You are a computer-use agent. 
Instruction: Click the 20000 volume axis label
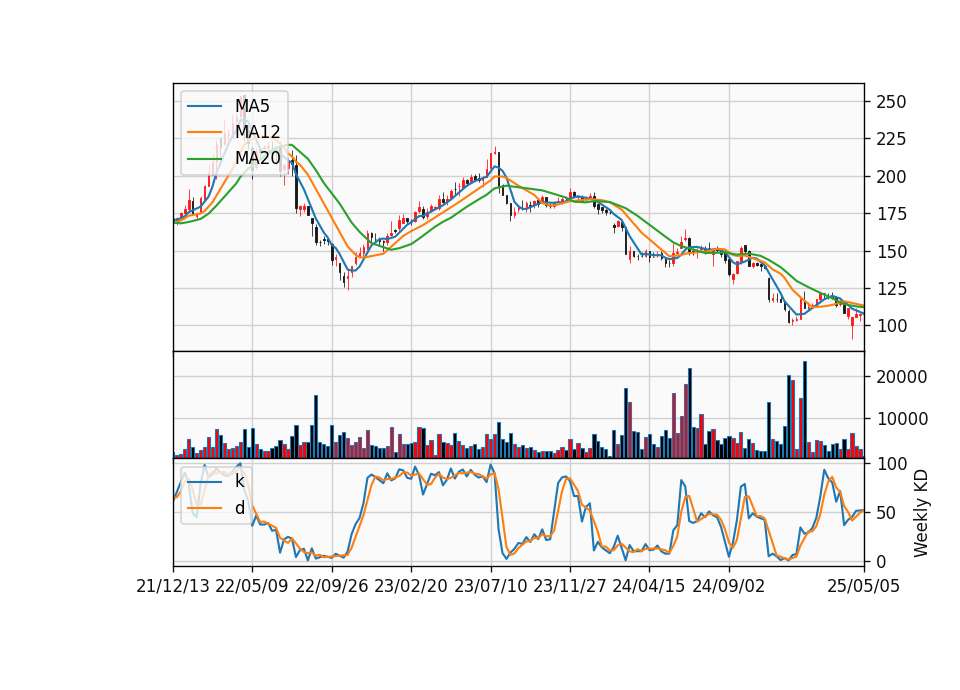[902, 377]
